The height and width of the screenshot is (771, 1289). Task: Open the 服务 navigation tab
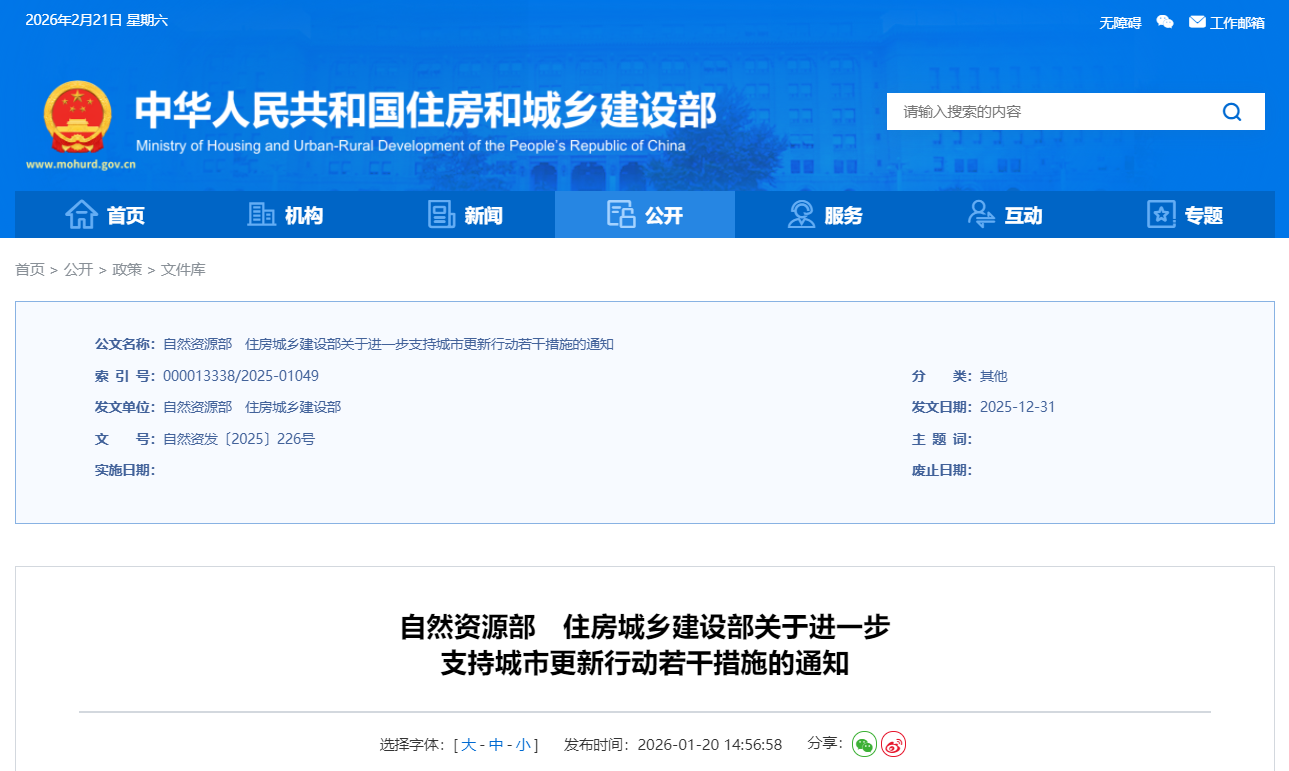825,215
